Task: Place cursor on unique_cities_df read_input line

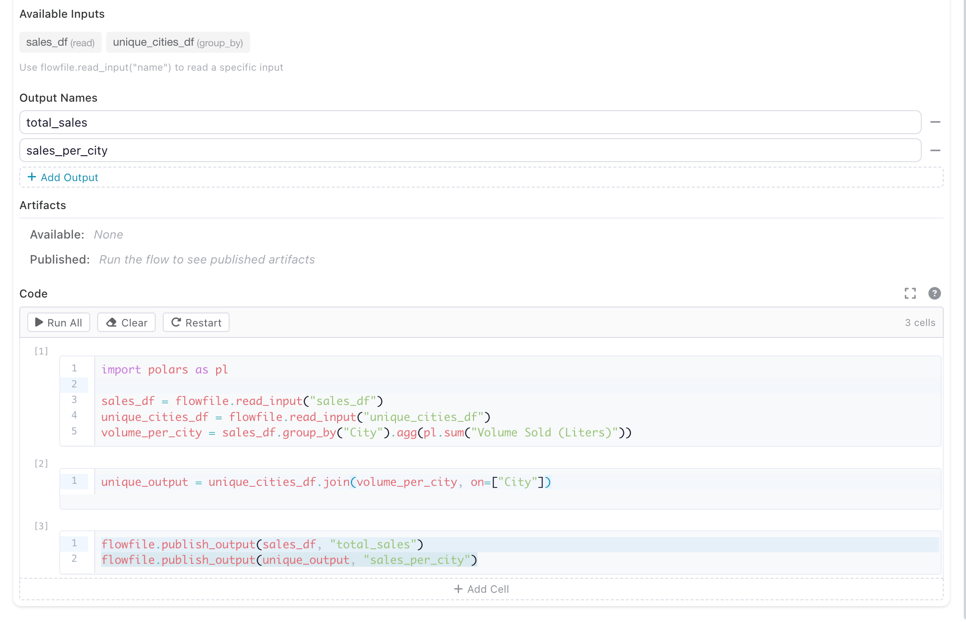Action: click(296, 417)
